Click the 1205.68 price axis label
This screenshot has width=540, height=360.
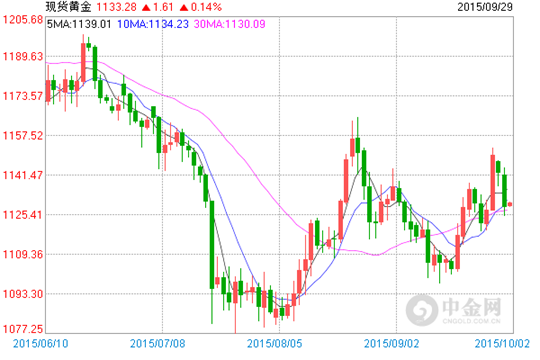pos(23,20)
